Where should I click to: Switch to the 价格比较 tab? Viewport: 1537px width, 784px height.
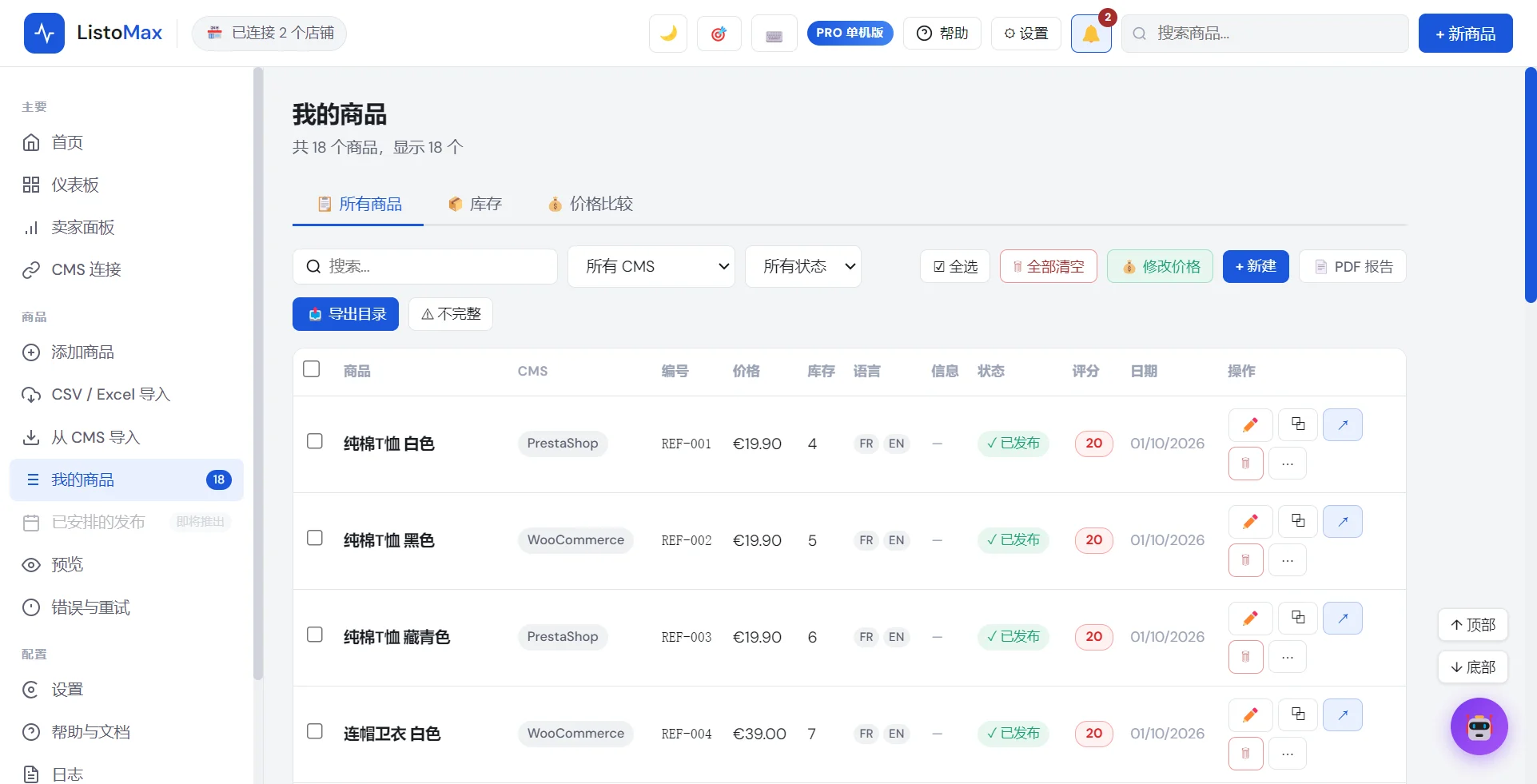591,204
